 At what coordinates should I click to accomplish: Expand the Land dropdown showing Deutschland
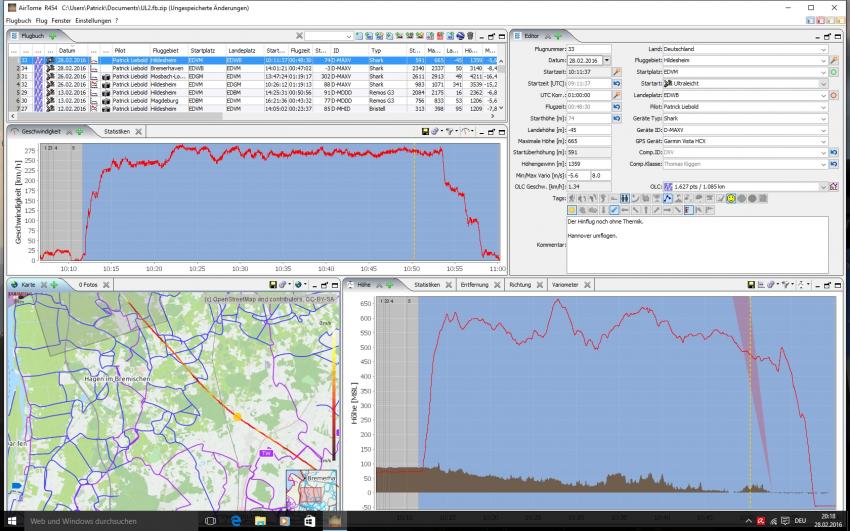click(x=823, y=49)
